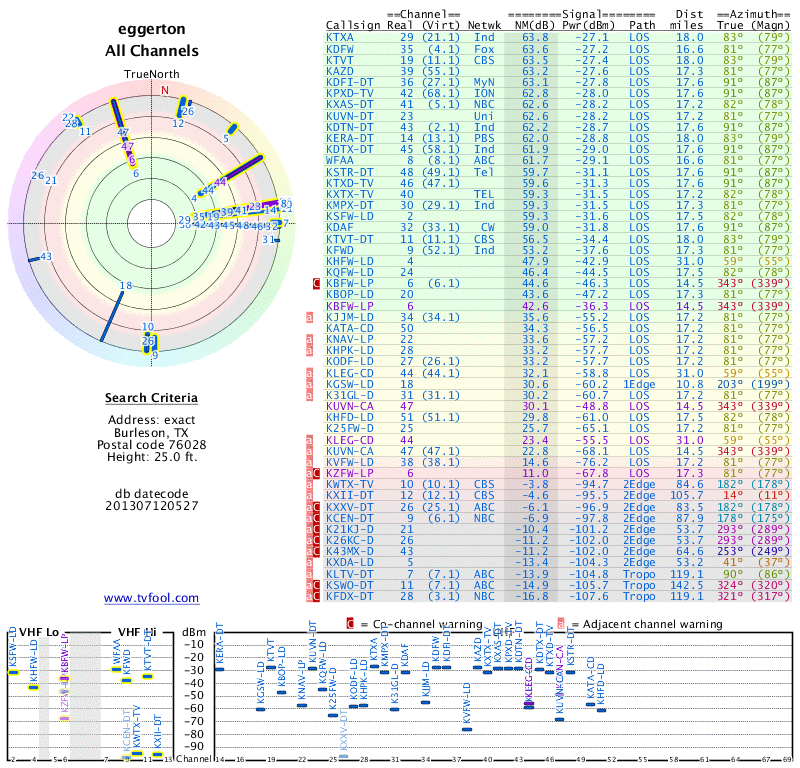Click the co-channel icon beside K43MX-D
Image resolution: width=800 pixels, height=768 pixels.
click(x=316, y=551)
